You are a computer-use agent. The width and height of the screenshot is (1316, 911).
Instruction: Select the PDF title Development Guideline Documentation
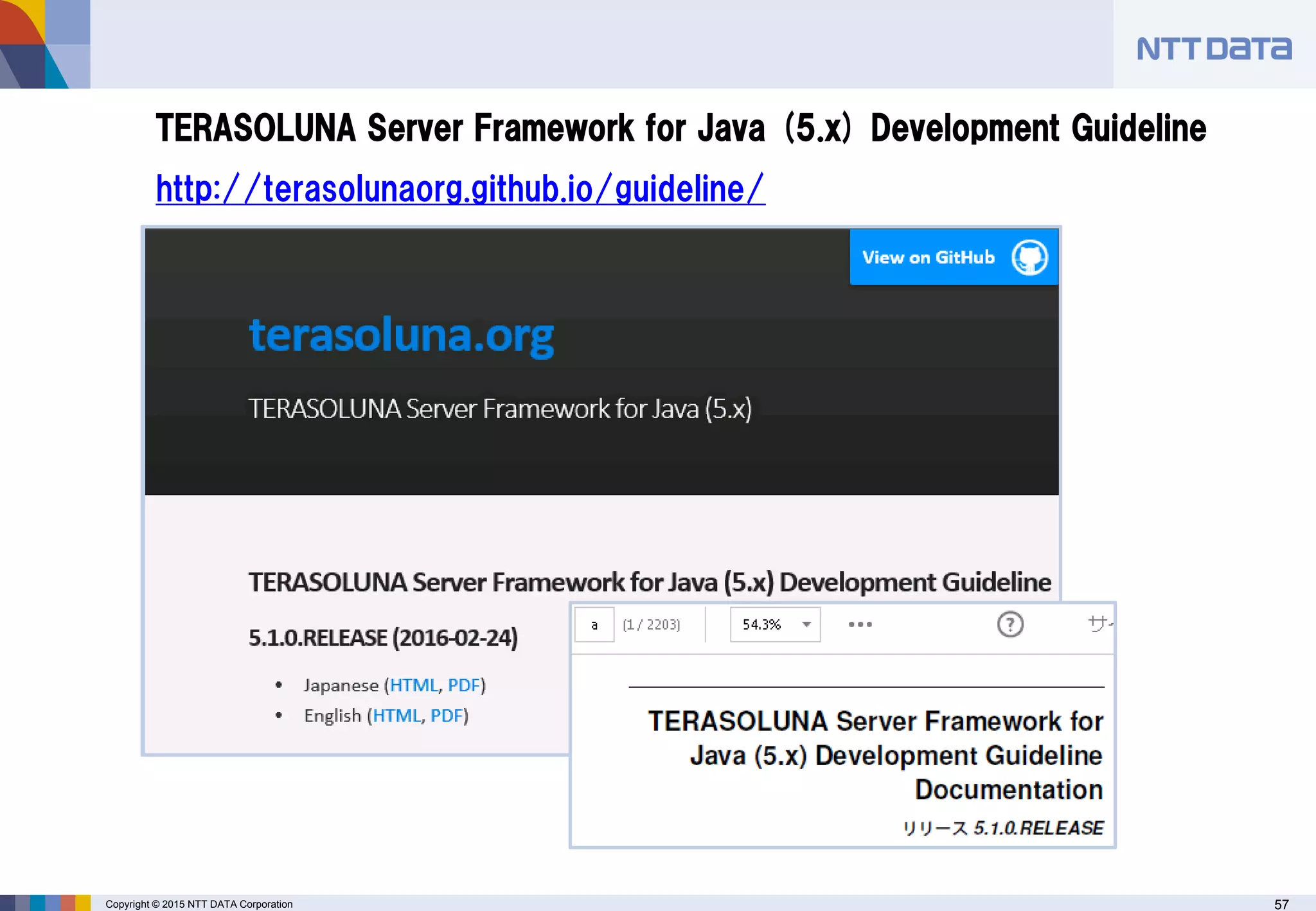click(x=875, y=755)
